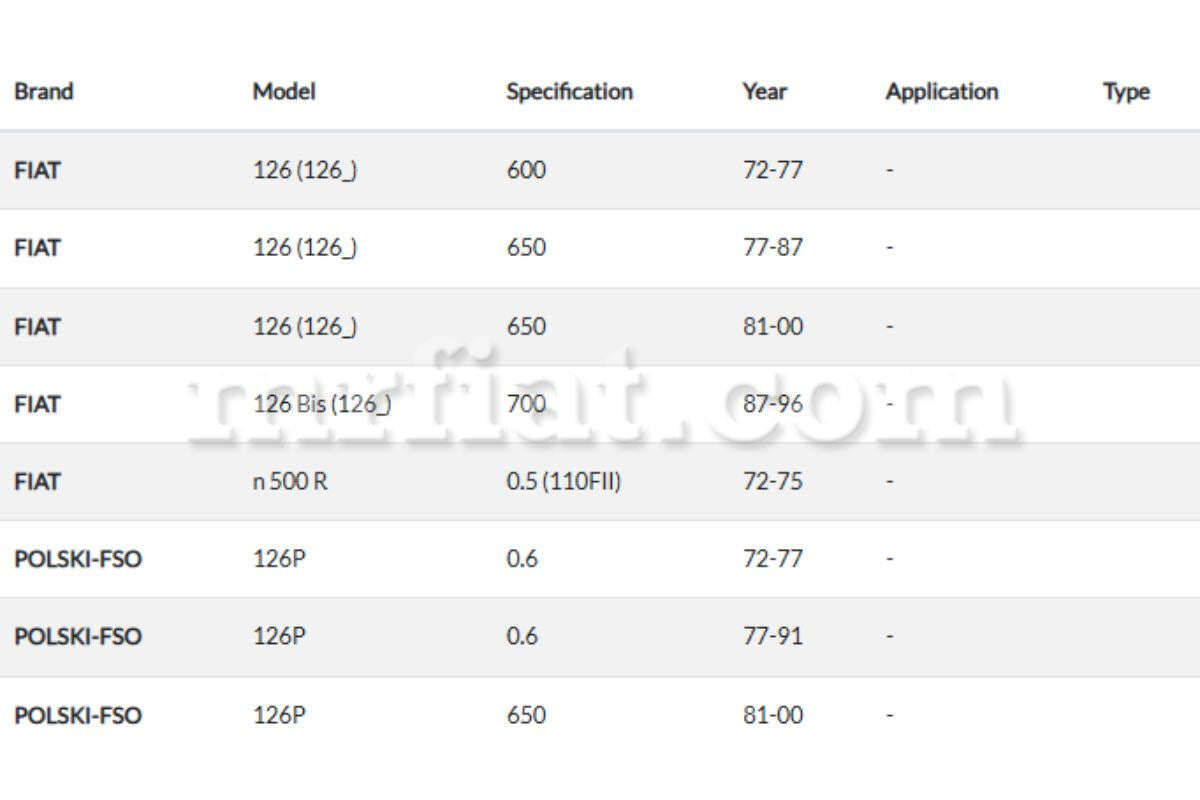
Task: Click the 72-77 year in first FIAT row
Action: (x=772, y=170)
